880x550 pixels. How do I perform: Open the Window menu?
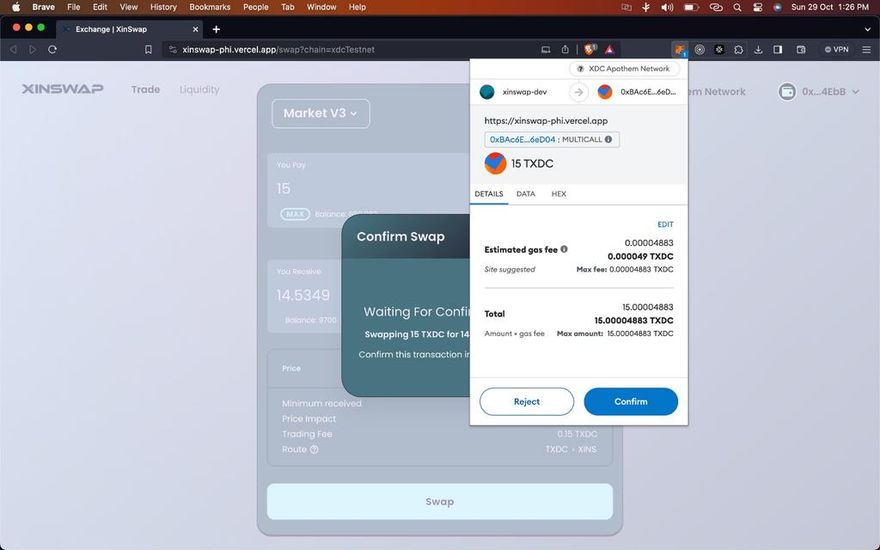coord(321,7)
